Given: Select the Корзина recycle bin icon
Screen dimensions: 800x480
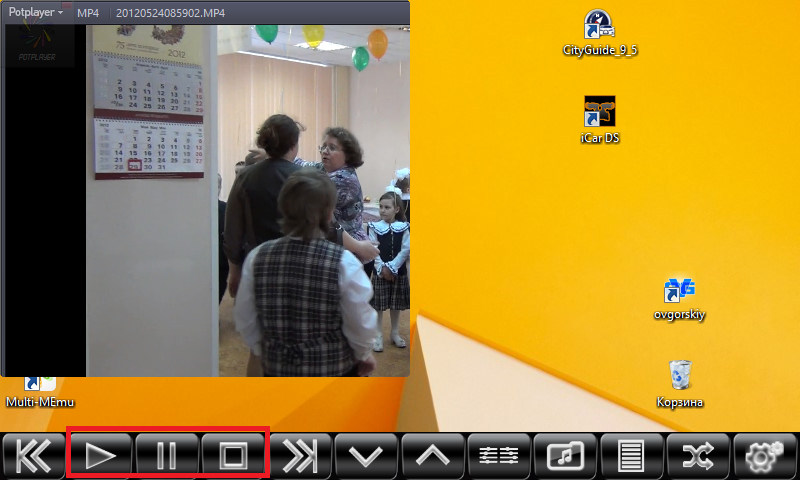Looking at the screenshot, I should (680, 376).
